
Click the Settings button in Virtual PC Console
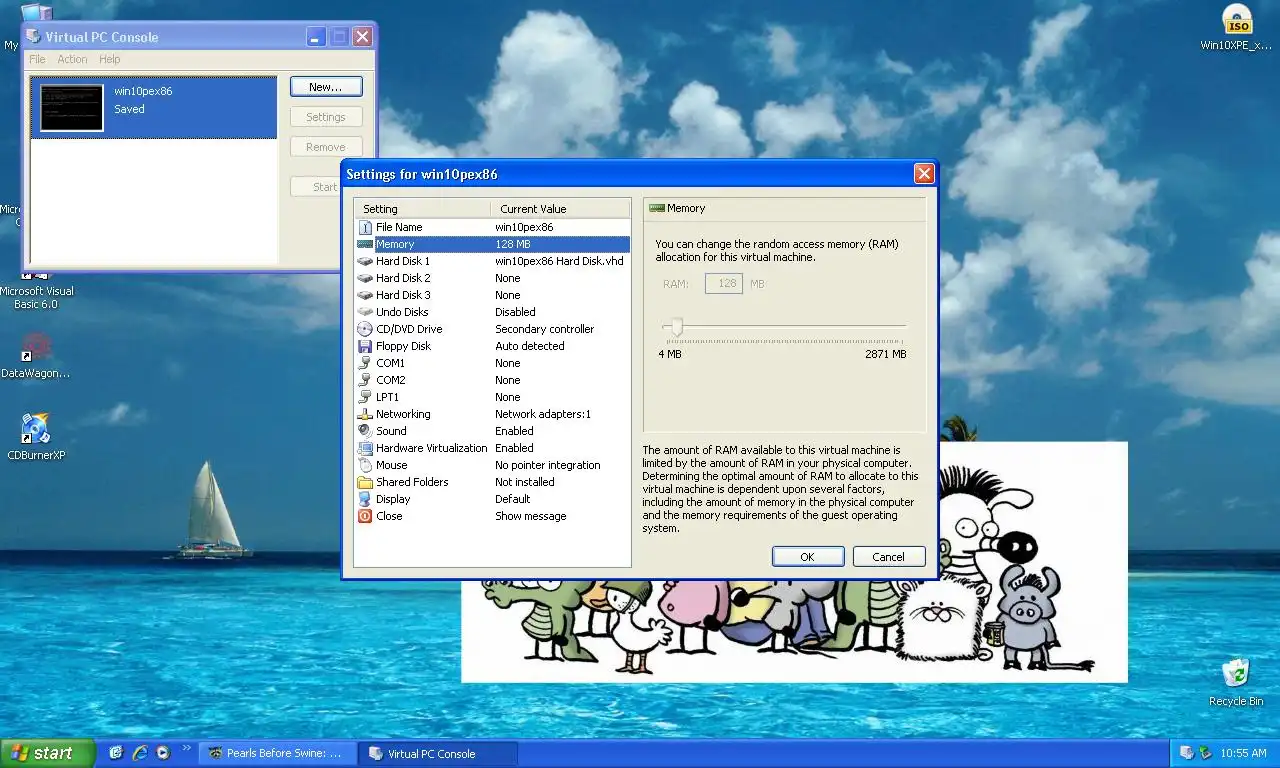coord(326,117)
